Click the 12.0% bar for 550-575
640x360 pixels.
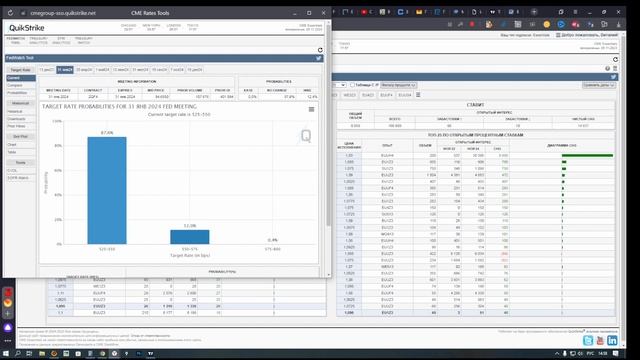(190, 237)
